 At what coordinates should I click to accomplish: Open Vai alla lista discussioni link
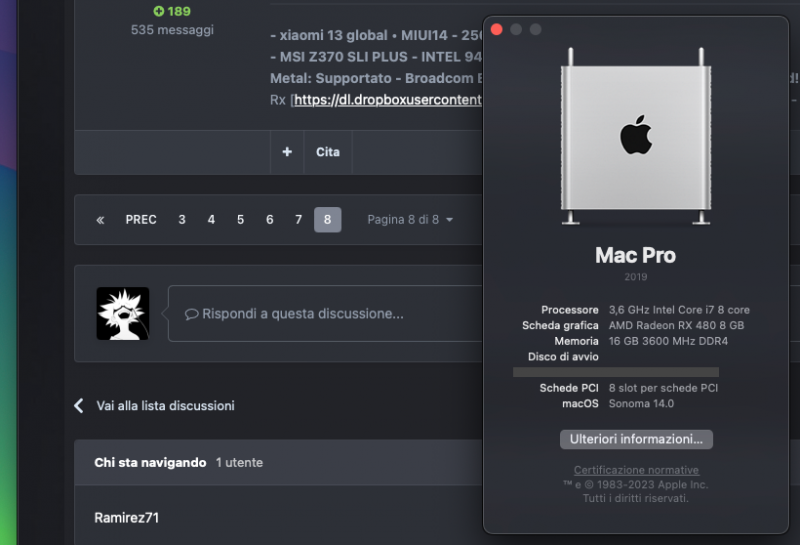coord(165,406)
